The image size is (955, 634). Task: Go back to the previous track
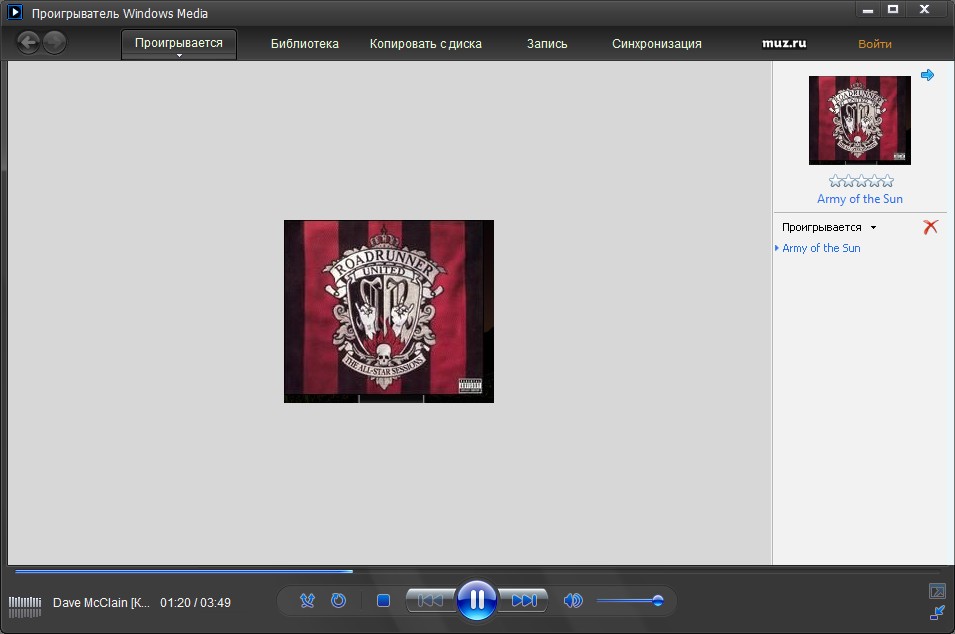tap(430, 601)
